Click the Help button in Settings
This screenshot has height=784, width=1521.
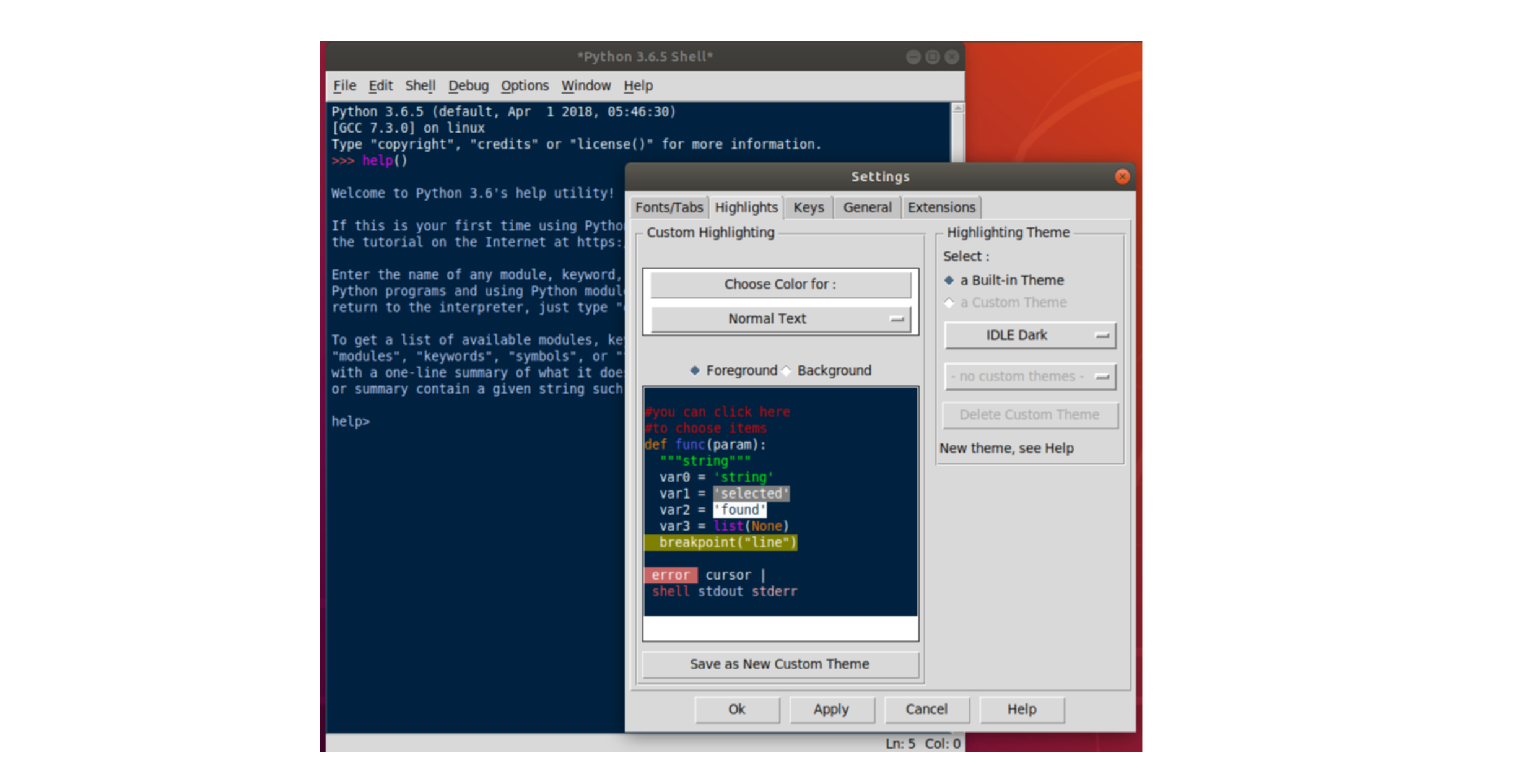click(x=1019, y=708)
